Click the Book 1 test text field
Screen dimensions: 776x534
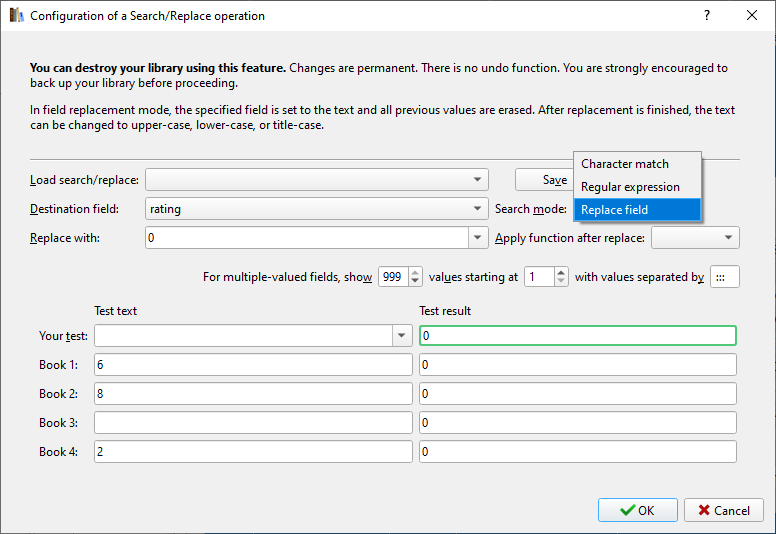click(x=253, y=365)
